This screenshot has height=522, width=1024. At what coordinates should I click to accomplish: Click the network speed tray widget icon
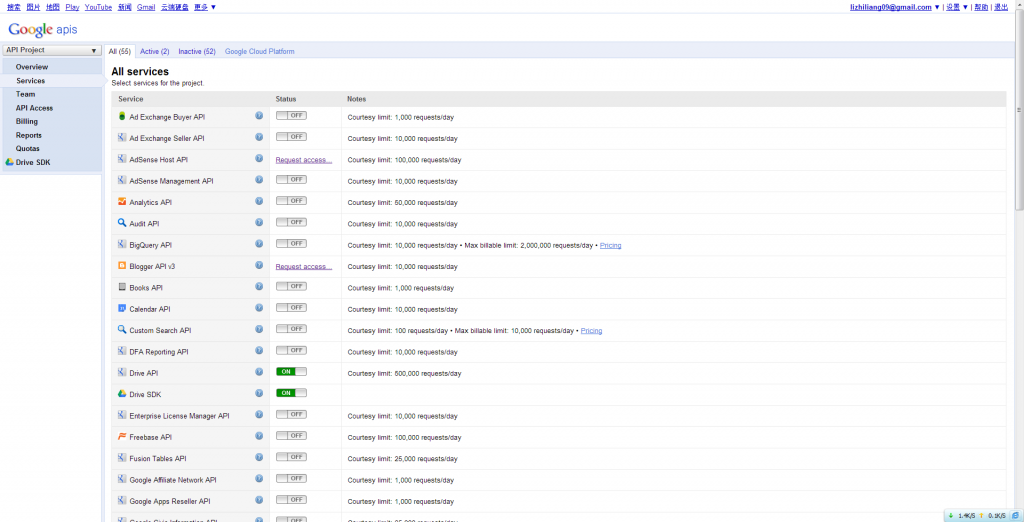click(x=1014, y=515)
